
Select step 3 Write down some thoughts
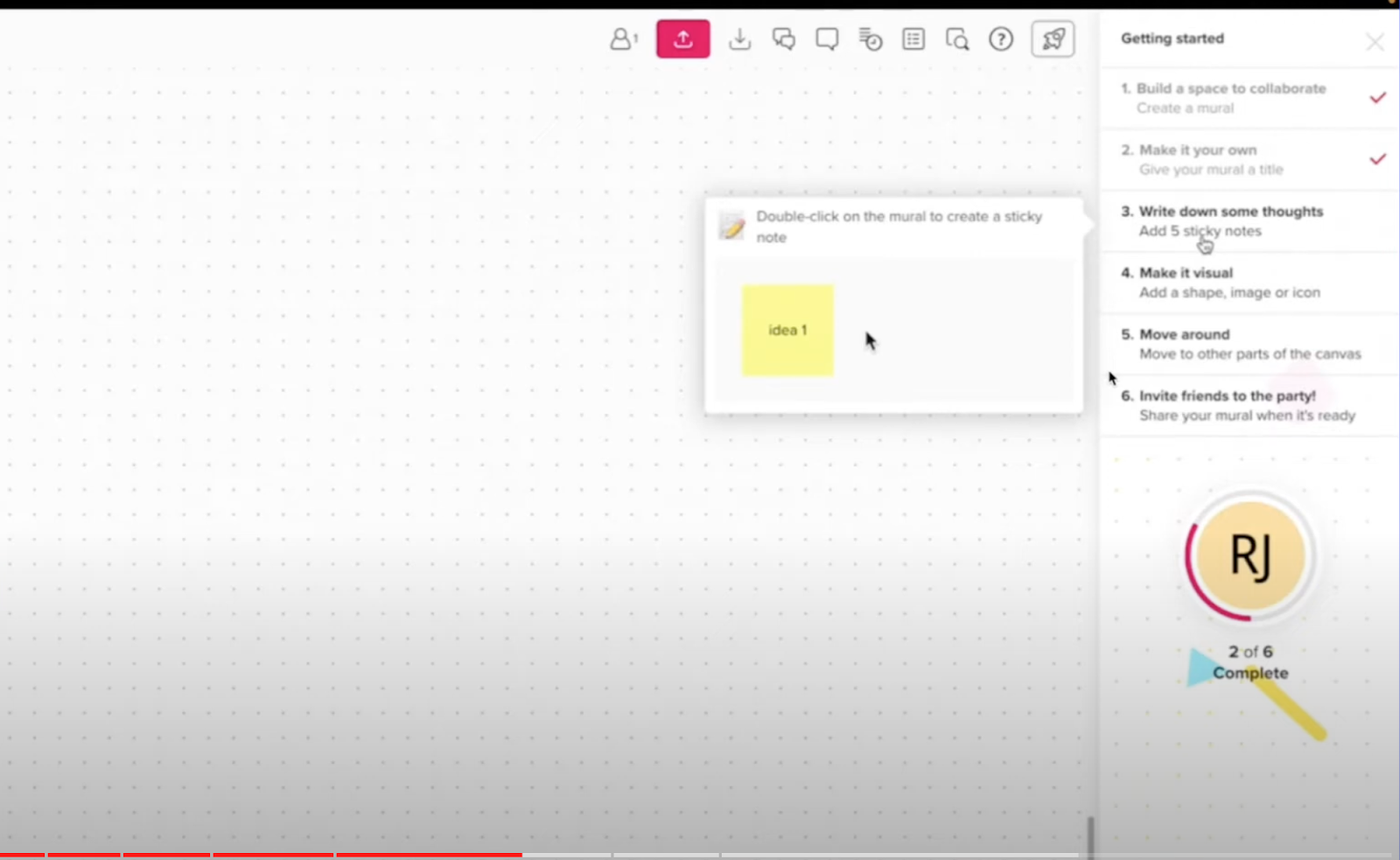1249,221
